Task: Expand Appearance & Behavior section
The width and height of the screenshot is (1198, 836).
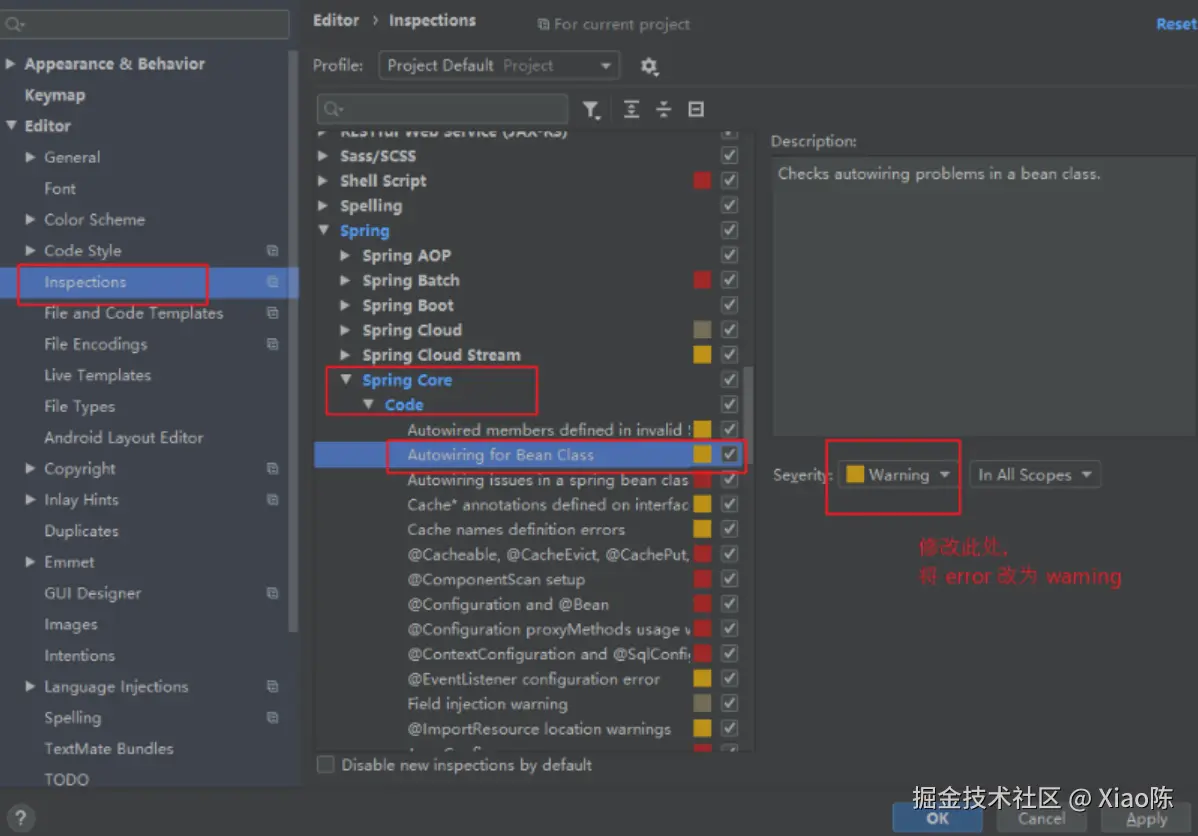Action: point(11,63)
